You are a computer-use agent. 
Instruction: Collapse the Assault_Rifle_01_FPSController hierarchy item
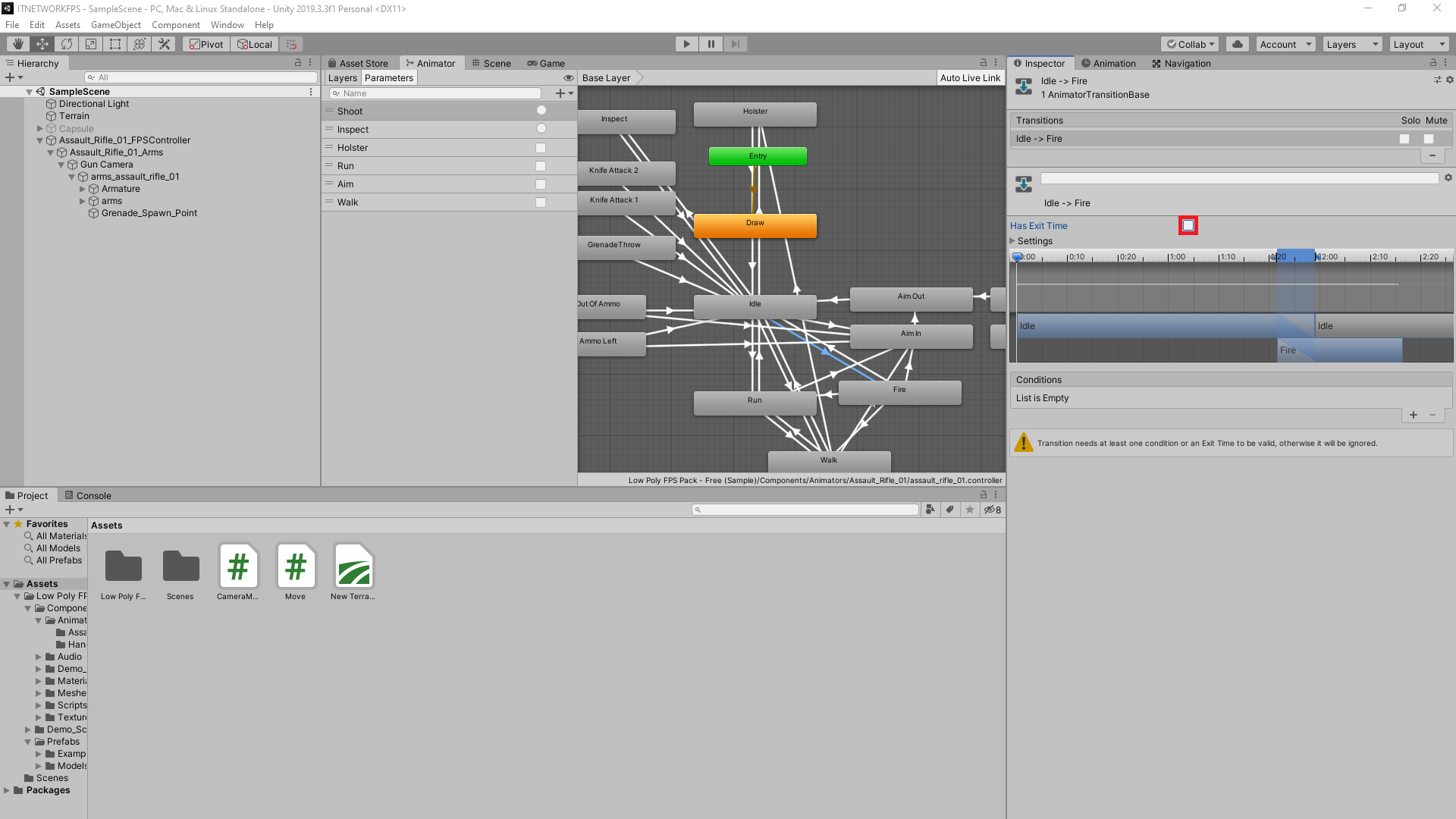point(39,140)
